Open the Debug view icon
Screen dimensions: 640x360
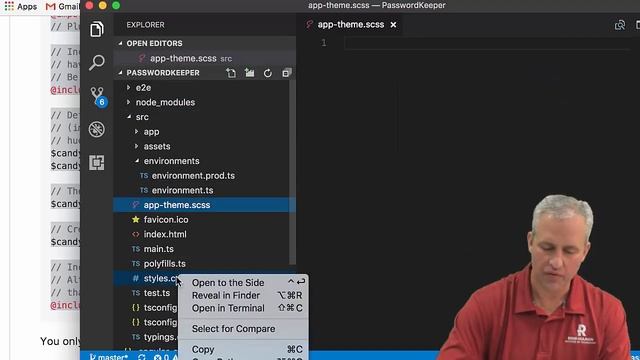[x=97, y=129]
